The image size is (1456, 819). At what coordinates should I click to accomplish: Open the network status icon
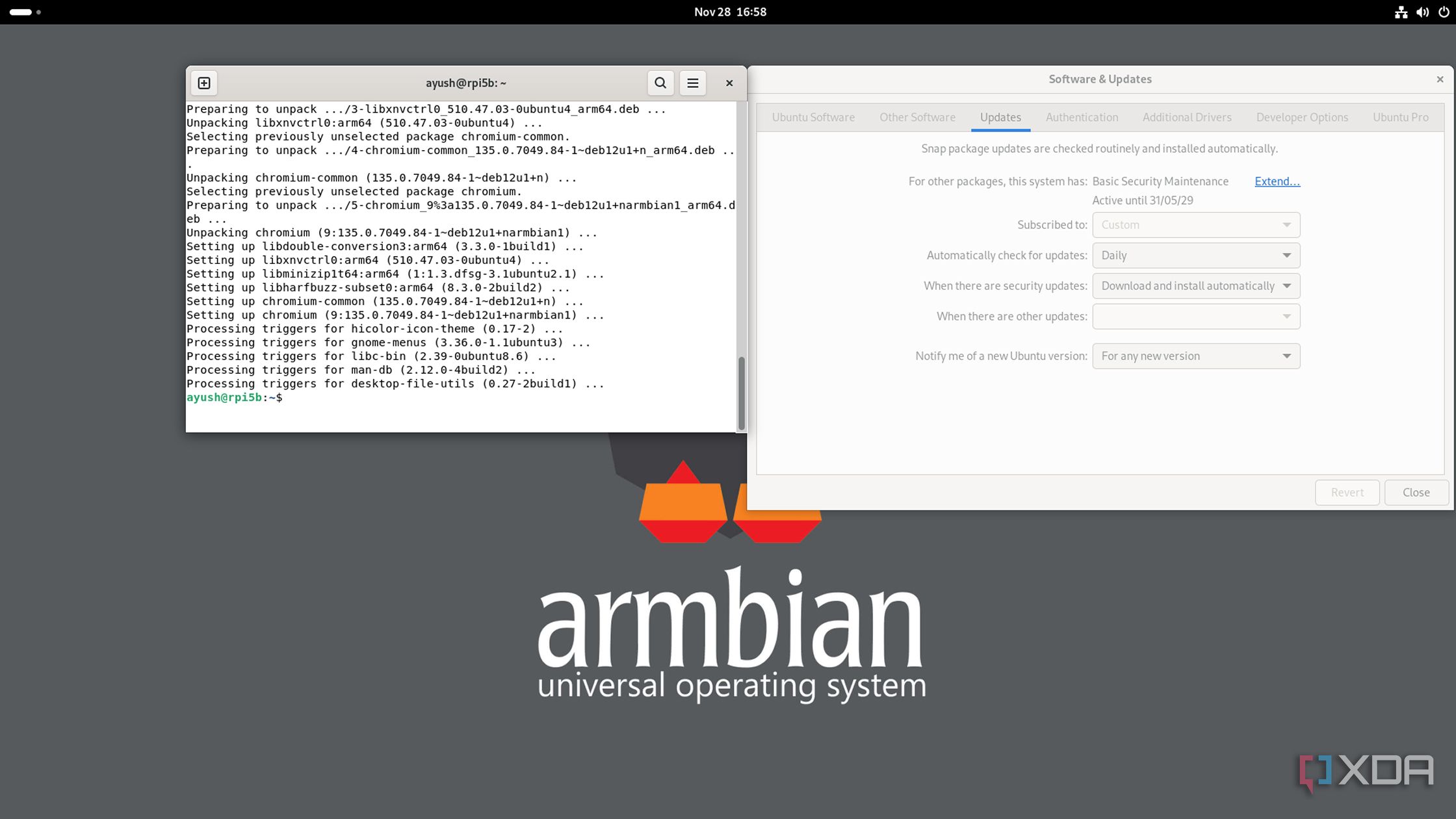[x=1401, y=12]
